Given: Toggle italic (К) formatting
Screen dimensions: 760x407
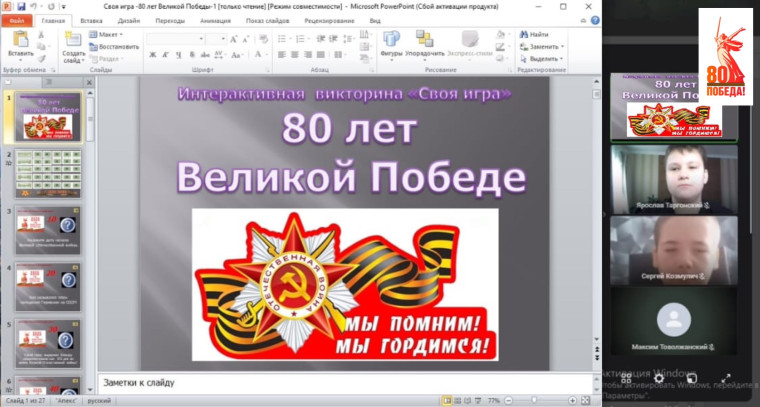Looking at the screenshot, I should pyautogui.click(x=166, y=55).
